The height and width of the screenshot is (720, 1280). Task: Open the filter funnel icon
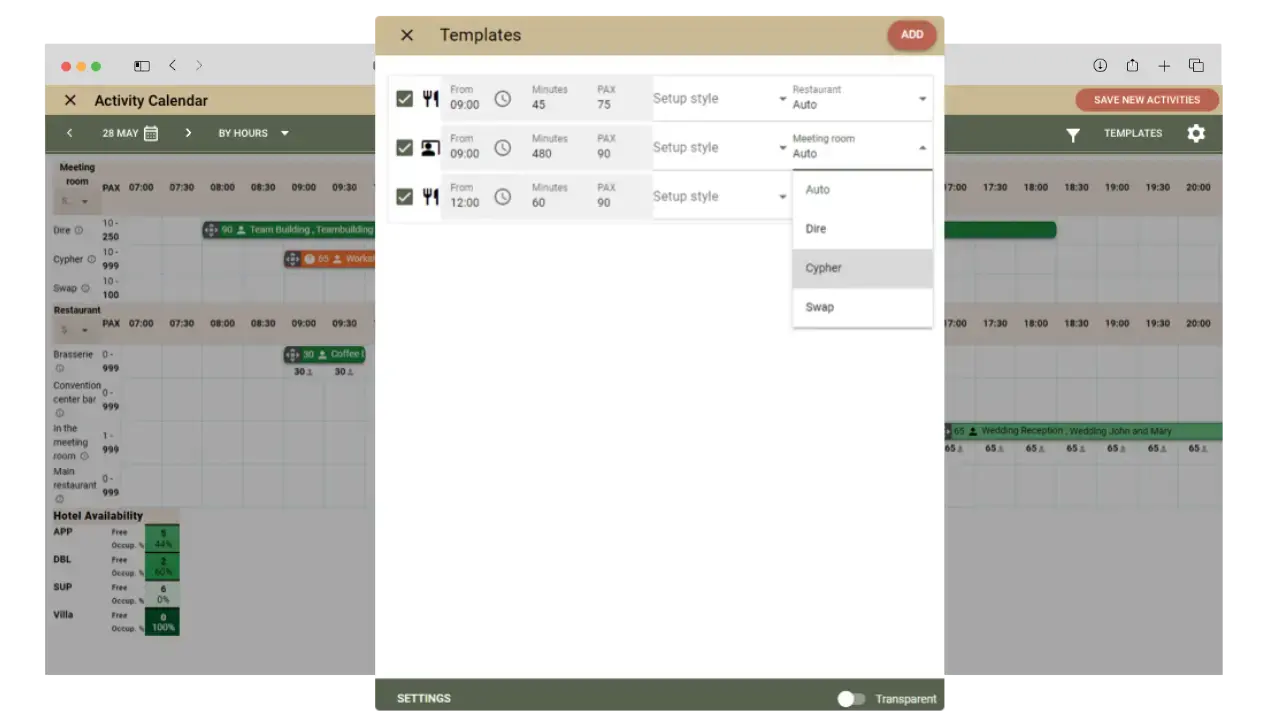[x=1072, y=134]
